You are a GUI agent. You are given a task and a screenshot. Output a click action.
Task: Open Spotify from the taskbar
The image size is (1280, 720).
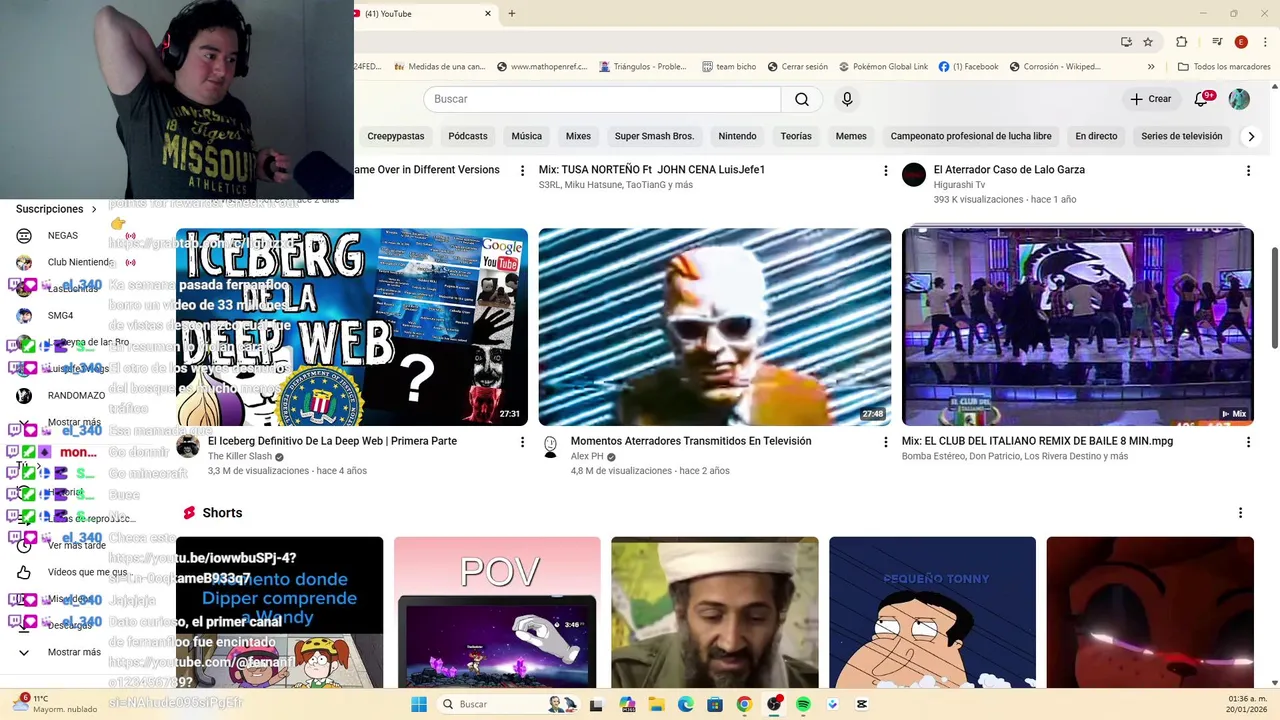pyautogui.click(x=803, y=704)
